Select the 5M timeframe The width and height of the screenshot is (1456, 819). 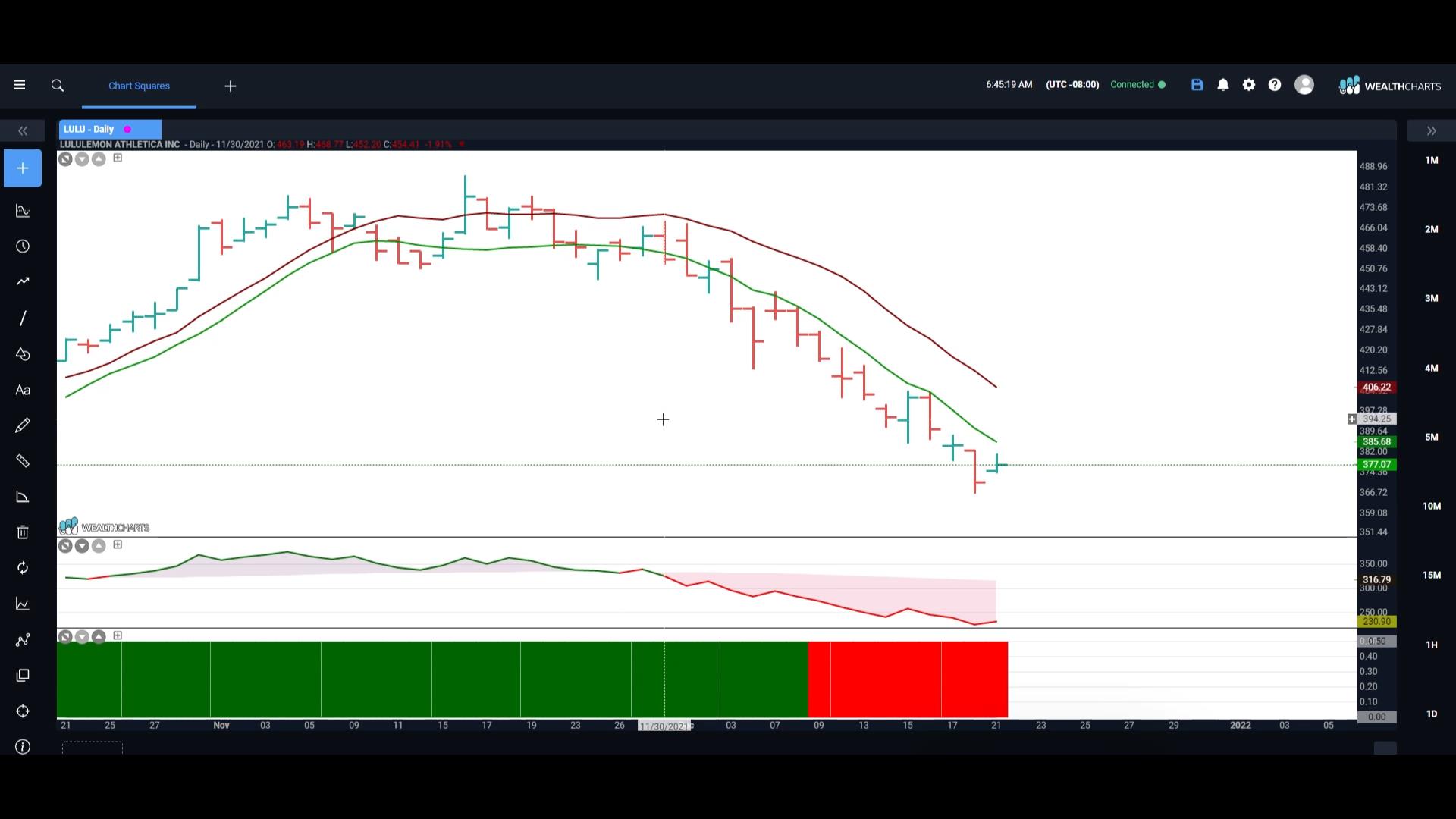(1431, 437)
